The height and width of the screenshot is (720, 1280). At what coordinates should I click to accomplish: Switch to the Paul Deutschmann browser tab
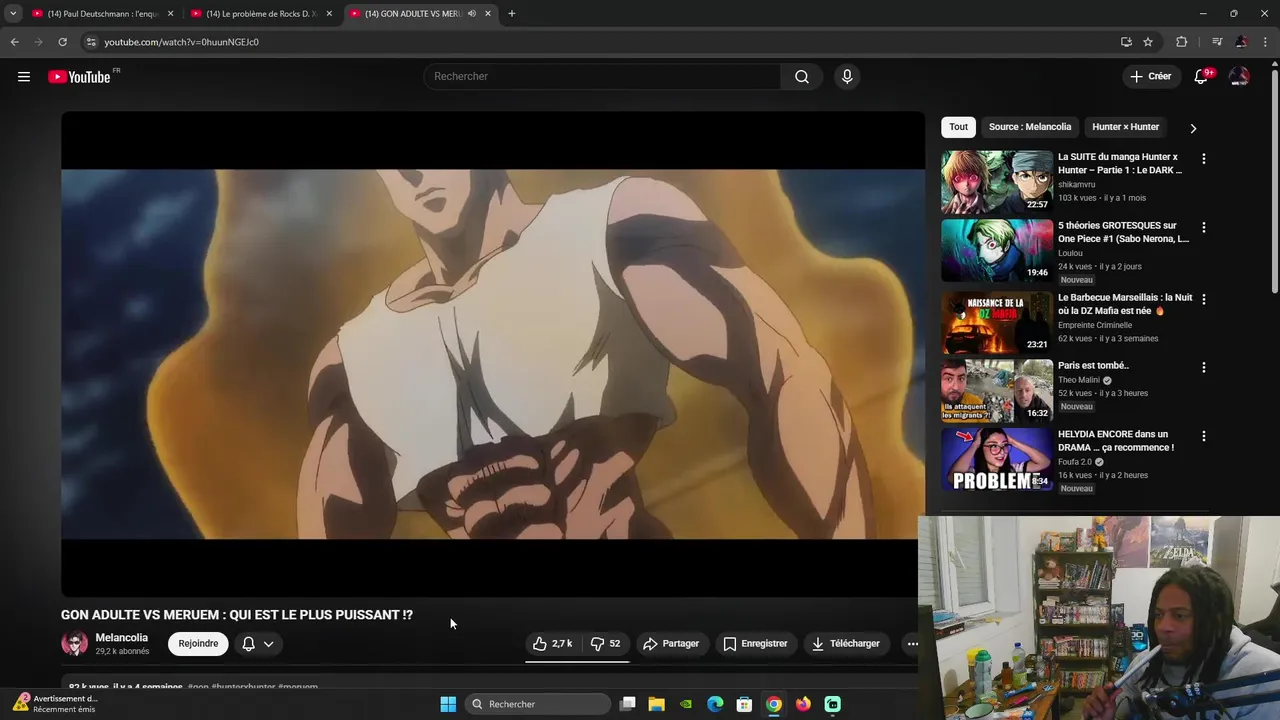pos(101,14)
